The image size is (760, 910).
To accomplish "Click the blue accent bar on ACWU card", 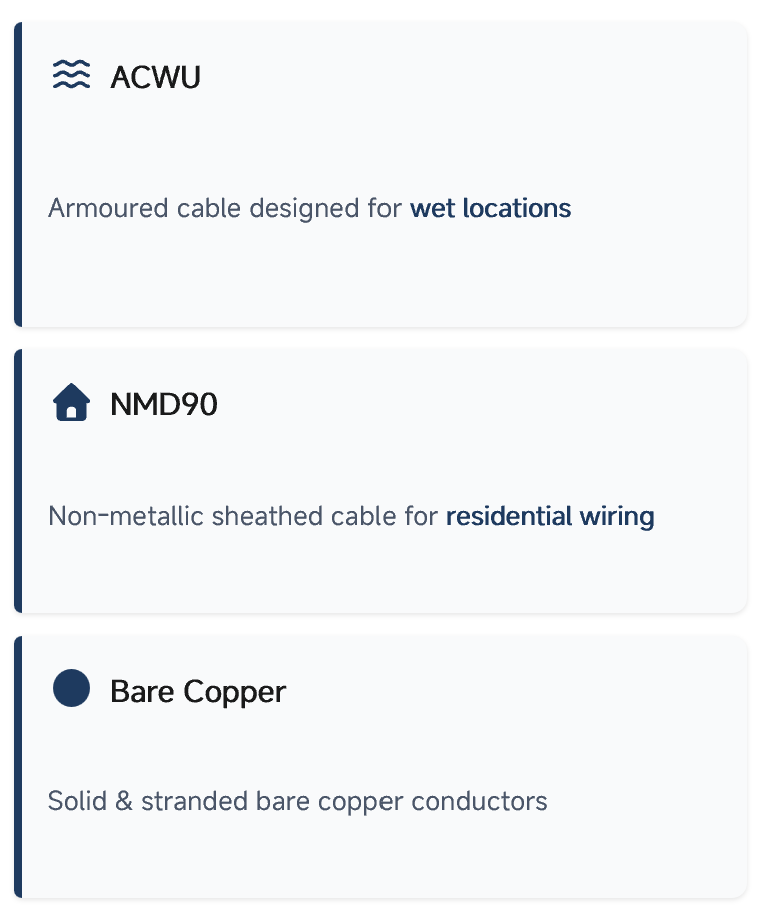I will coord(18,175).
